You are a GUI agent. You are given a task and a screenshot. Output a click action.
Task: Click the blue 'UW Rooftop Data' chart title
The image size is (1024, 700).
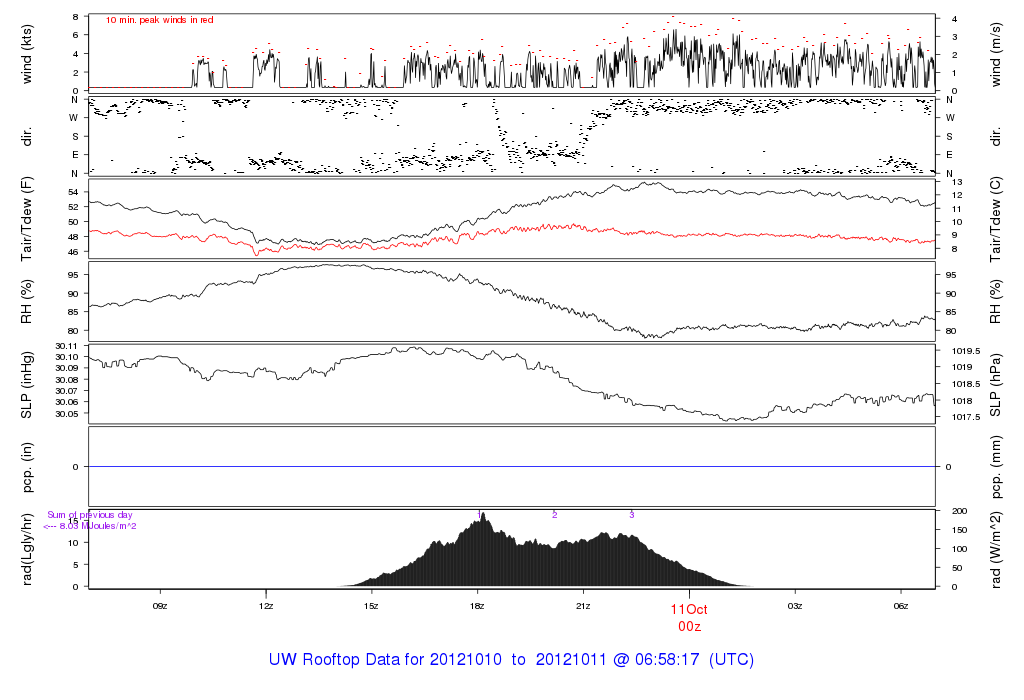tap(511, 660)
